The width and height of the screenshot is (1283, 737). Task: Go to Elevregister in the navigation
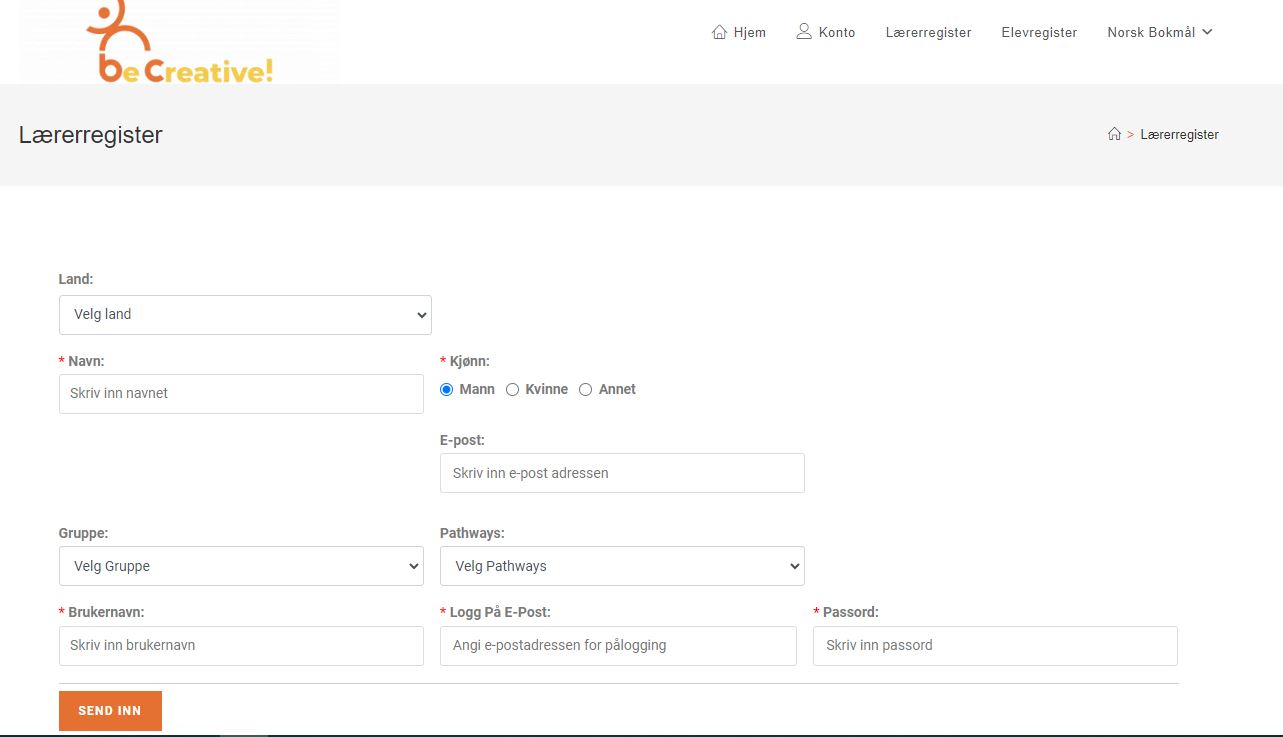1039,32
